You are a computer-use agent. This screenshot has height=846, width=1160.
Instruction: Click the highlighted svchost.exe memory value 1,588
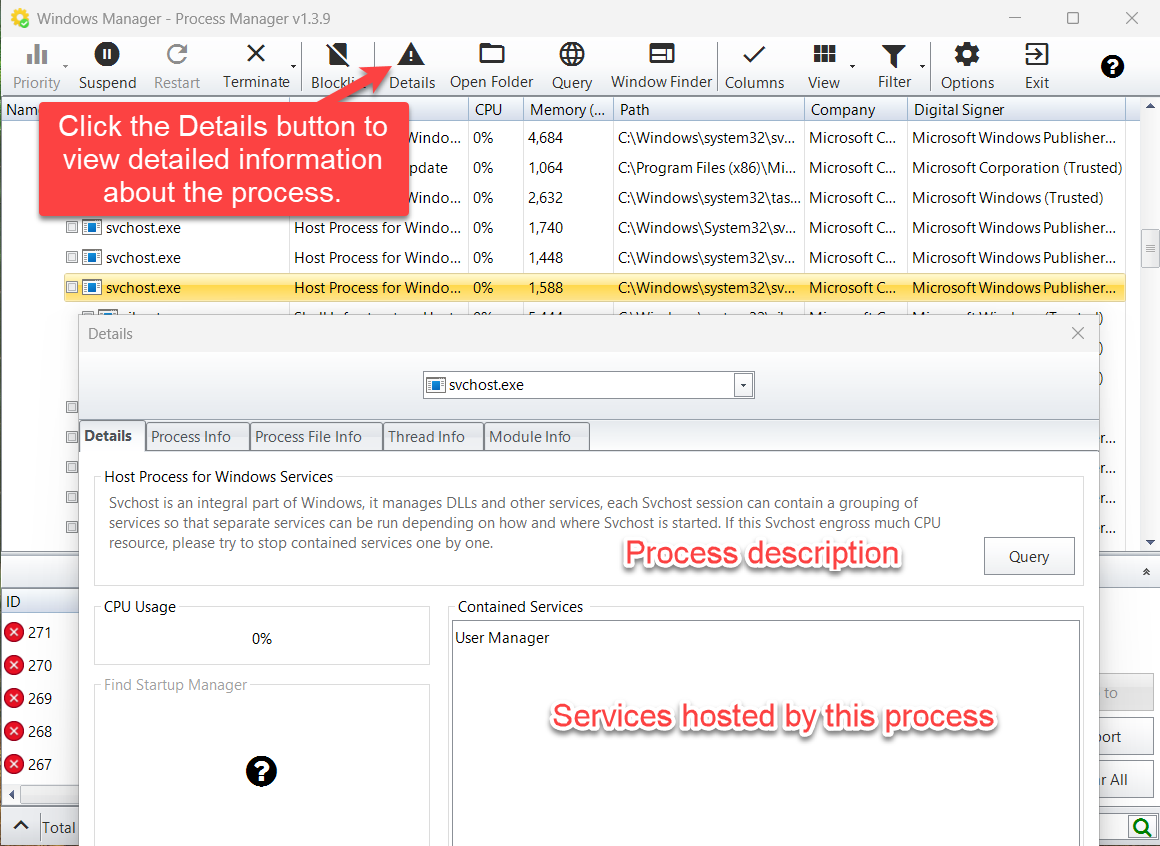pyautogui.click(x=546, y=288)
